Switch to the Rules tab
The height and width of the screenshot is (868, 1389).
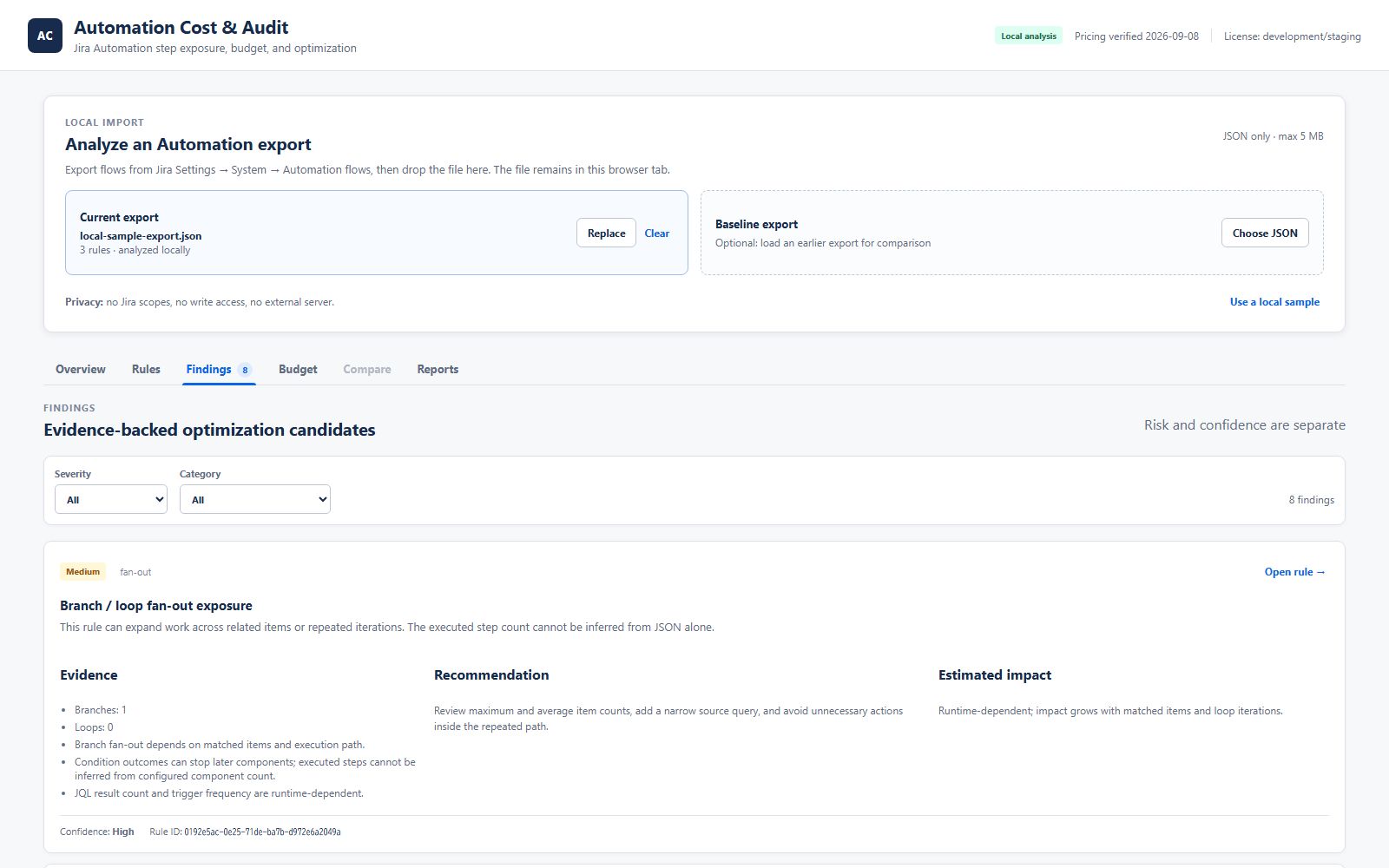click(x=146, y=369)
